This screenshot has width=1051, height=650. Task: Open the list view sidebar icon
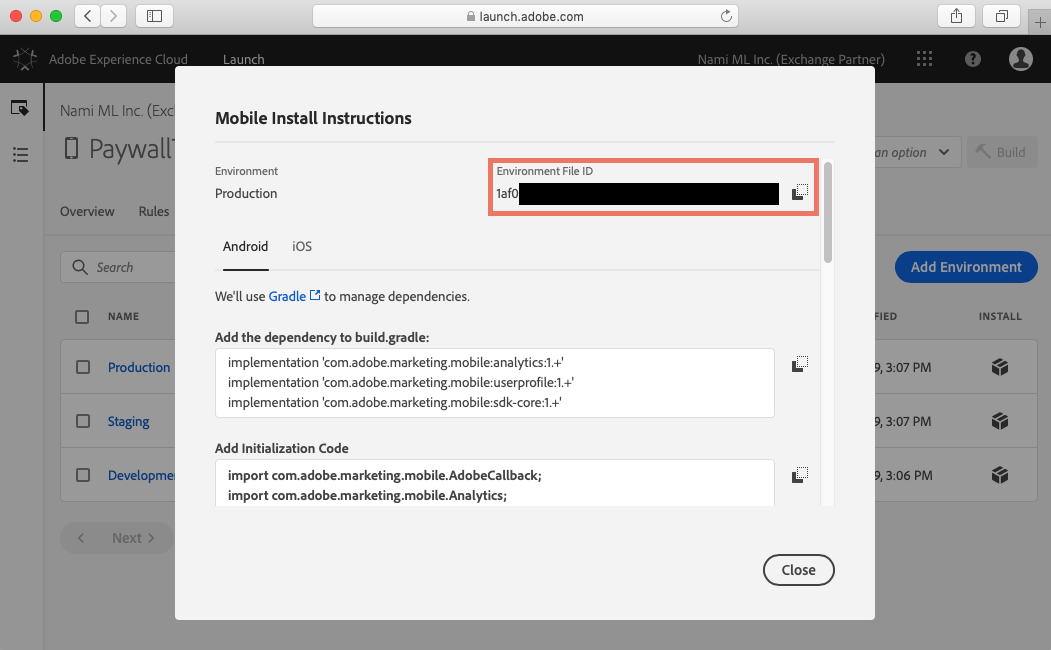click(20, 155)
